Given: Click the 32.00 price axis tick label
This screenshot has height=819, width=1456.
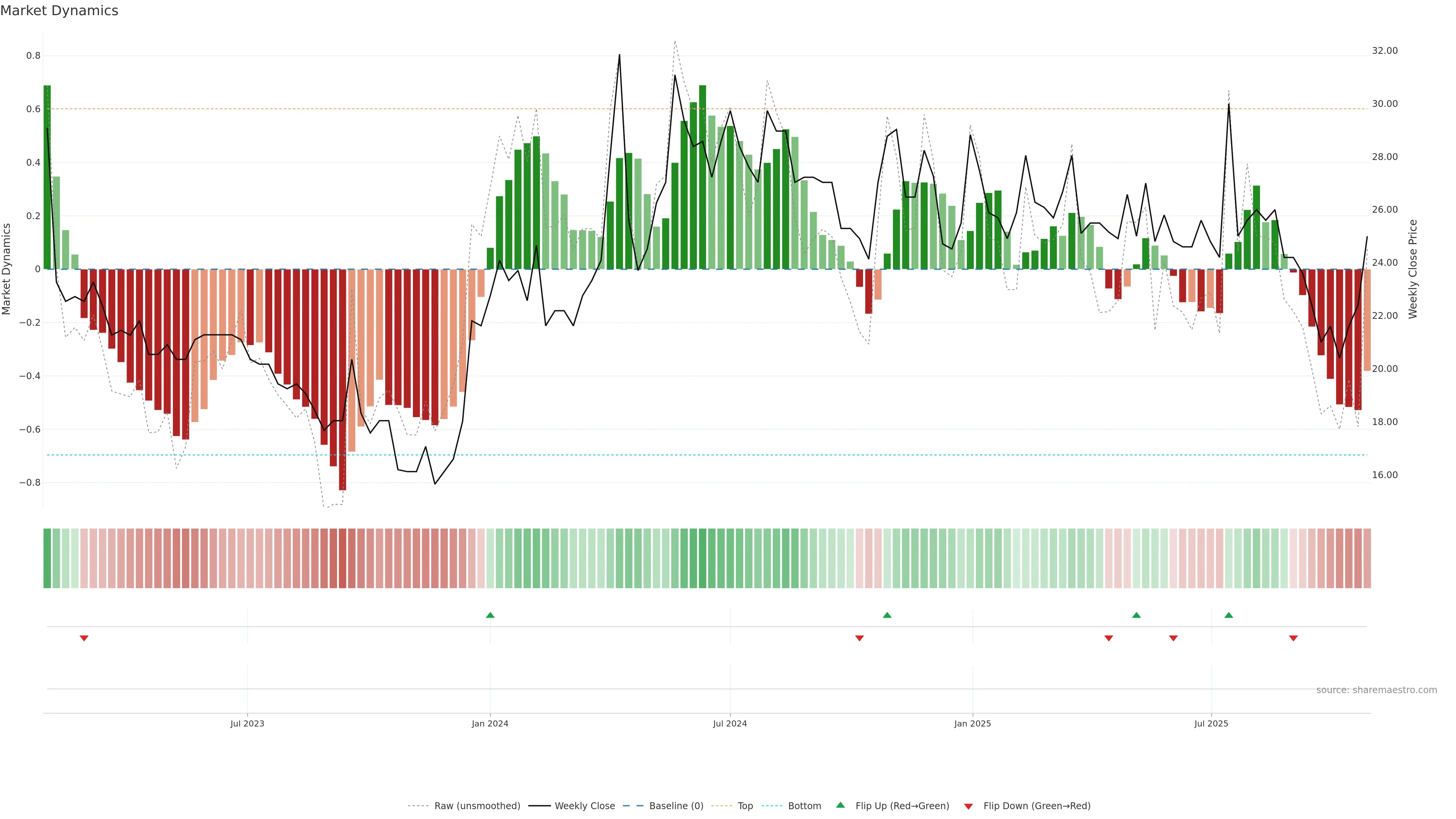Looking at the screenshot, I should tap(1384, 51).
